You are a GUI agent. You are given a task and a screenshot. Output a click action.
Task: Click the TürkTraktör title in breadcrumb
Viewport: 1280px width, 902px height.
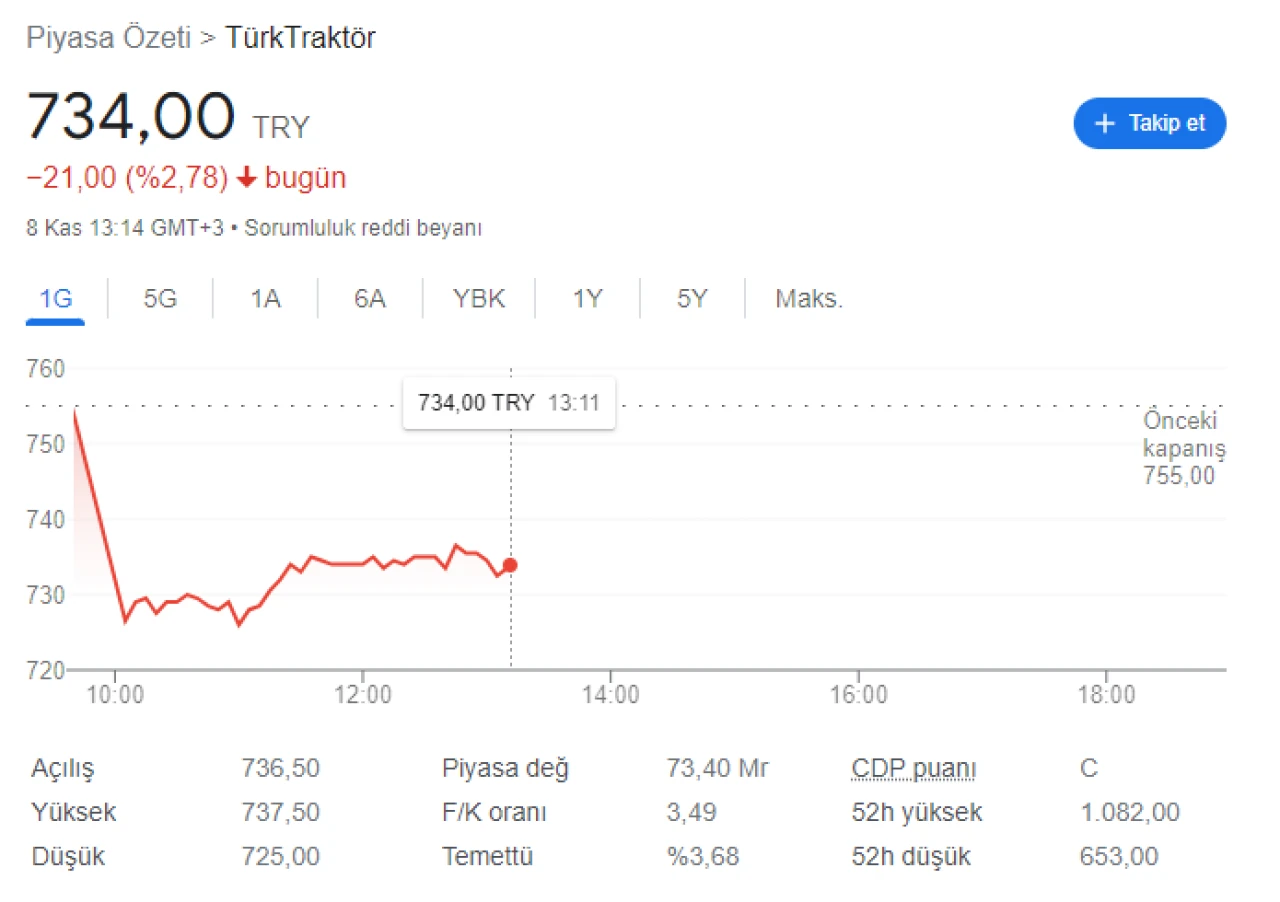point(301,39)
